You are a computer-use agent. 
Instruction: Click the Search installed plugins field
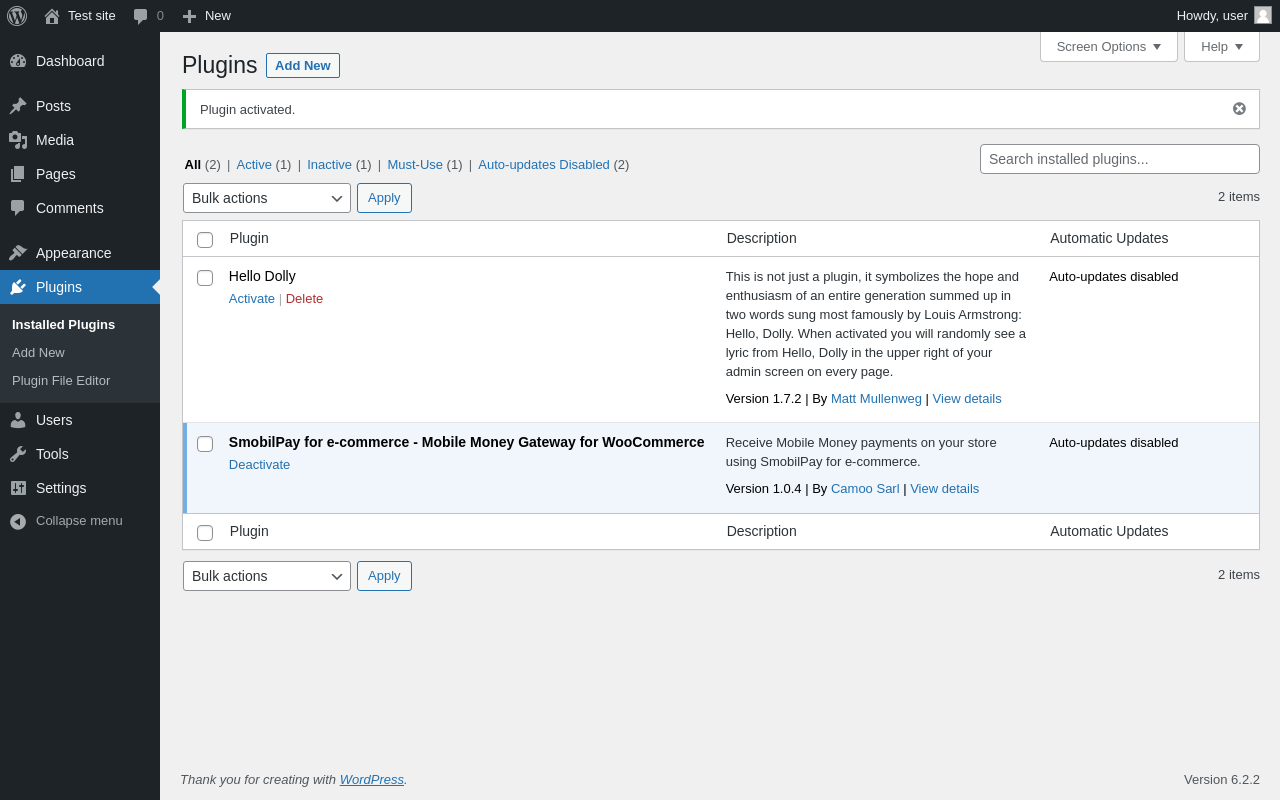point(1119,159)
